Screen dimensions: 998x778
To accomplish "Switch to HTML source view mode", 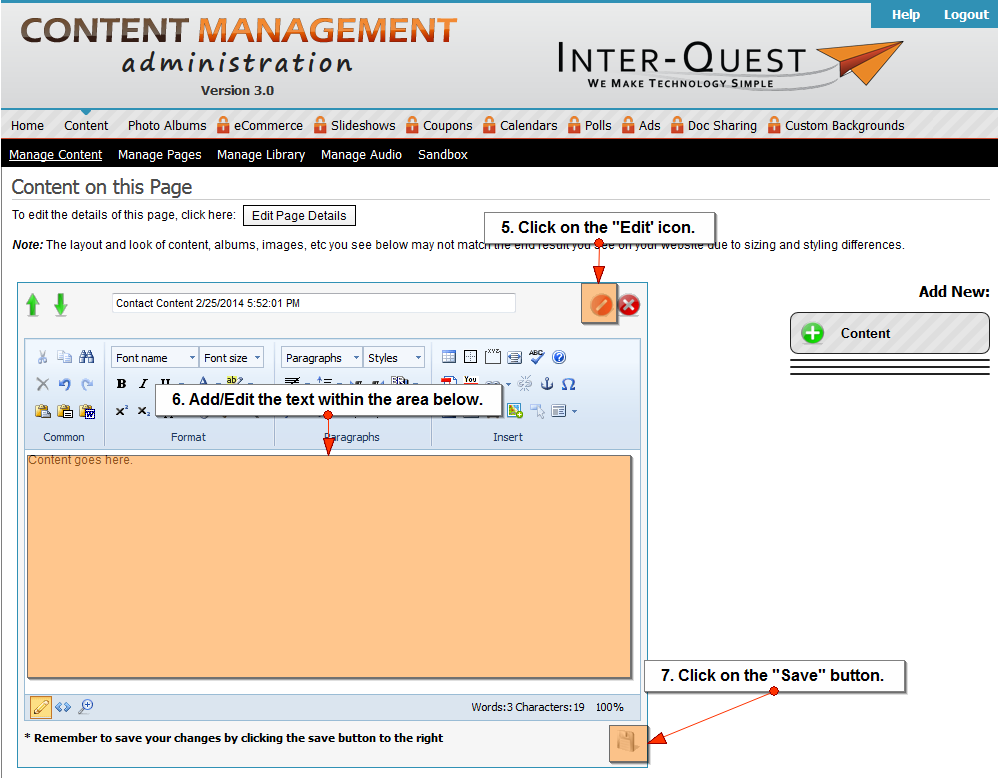I will point(63,707).
